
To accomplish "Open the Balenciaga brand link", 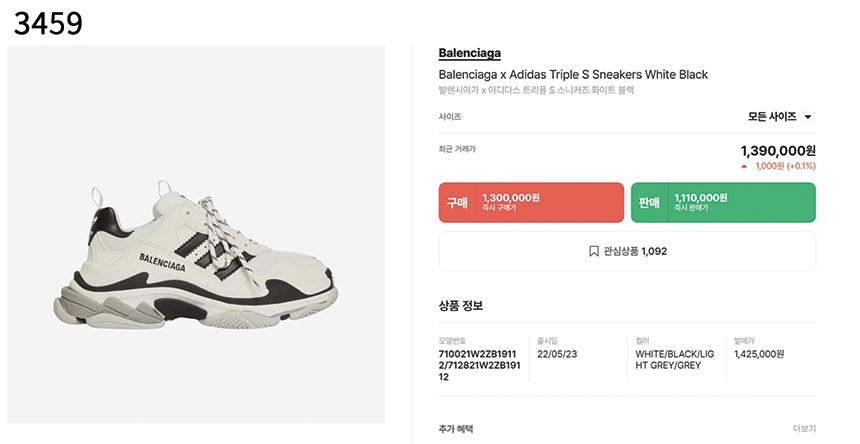I will tap(469, 53).
